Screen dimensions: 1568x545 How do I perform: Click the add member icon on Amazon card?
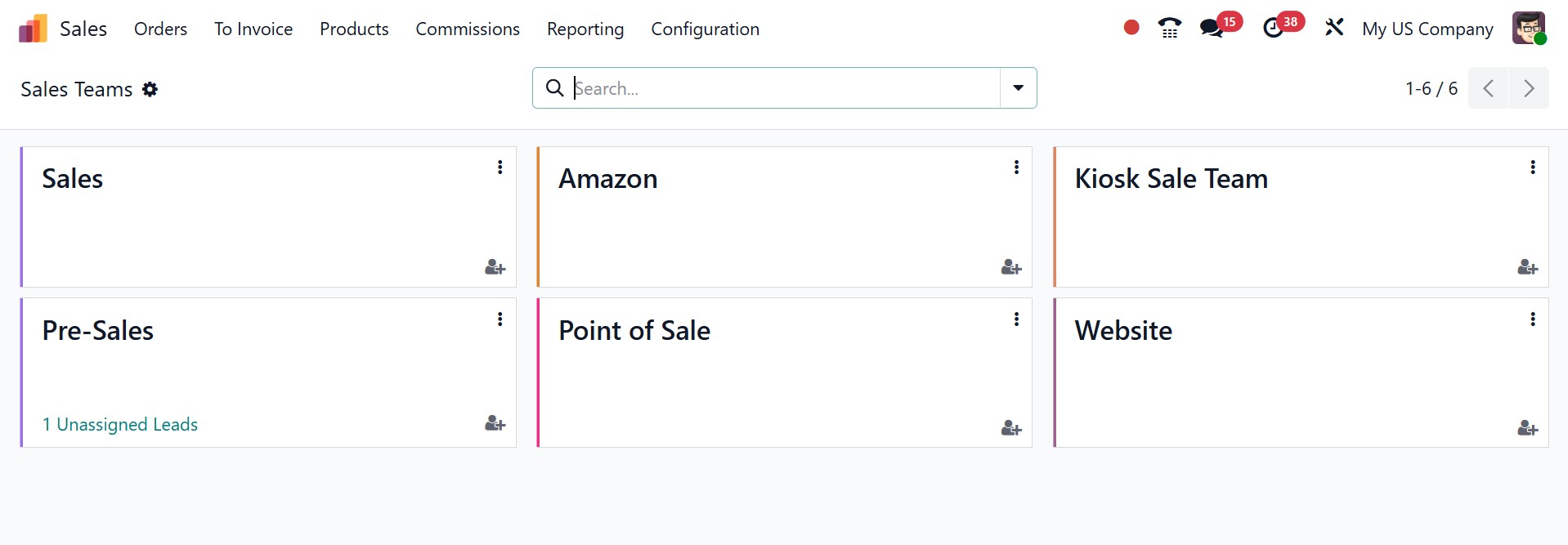(1011, 267)
